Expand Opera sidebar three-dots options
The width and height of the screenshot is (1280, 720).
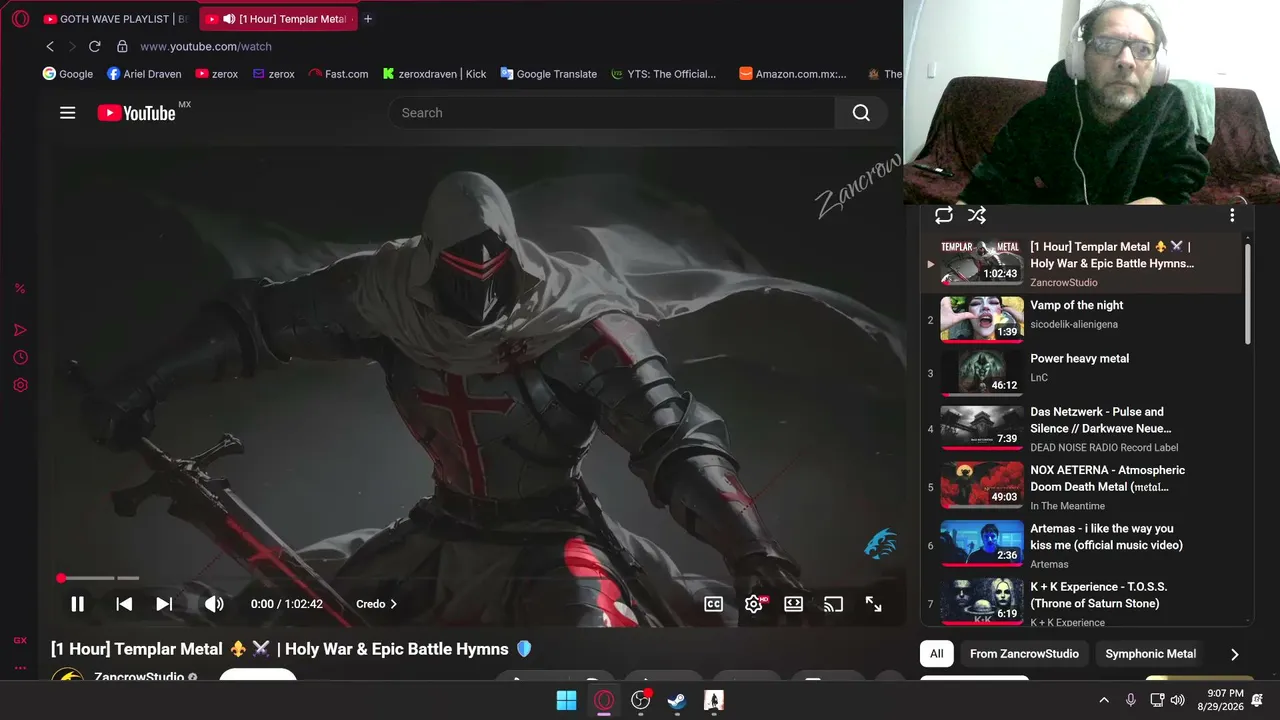coord(20,667)
